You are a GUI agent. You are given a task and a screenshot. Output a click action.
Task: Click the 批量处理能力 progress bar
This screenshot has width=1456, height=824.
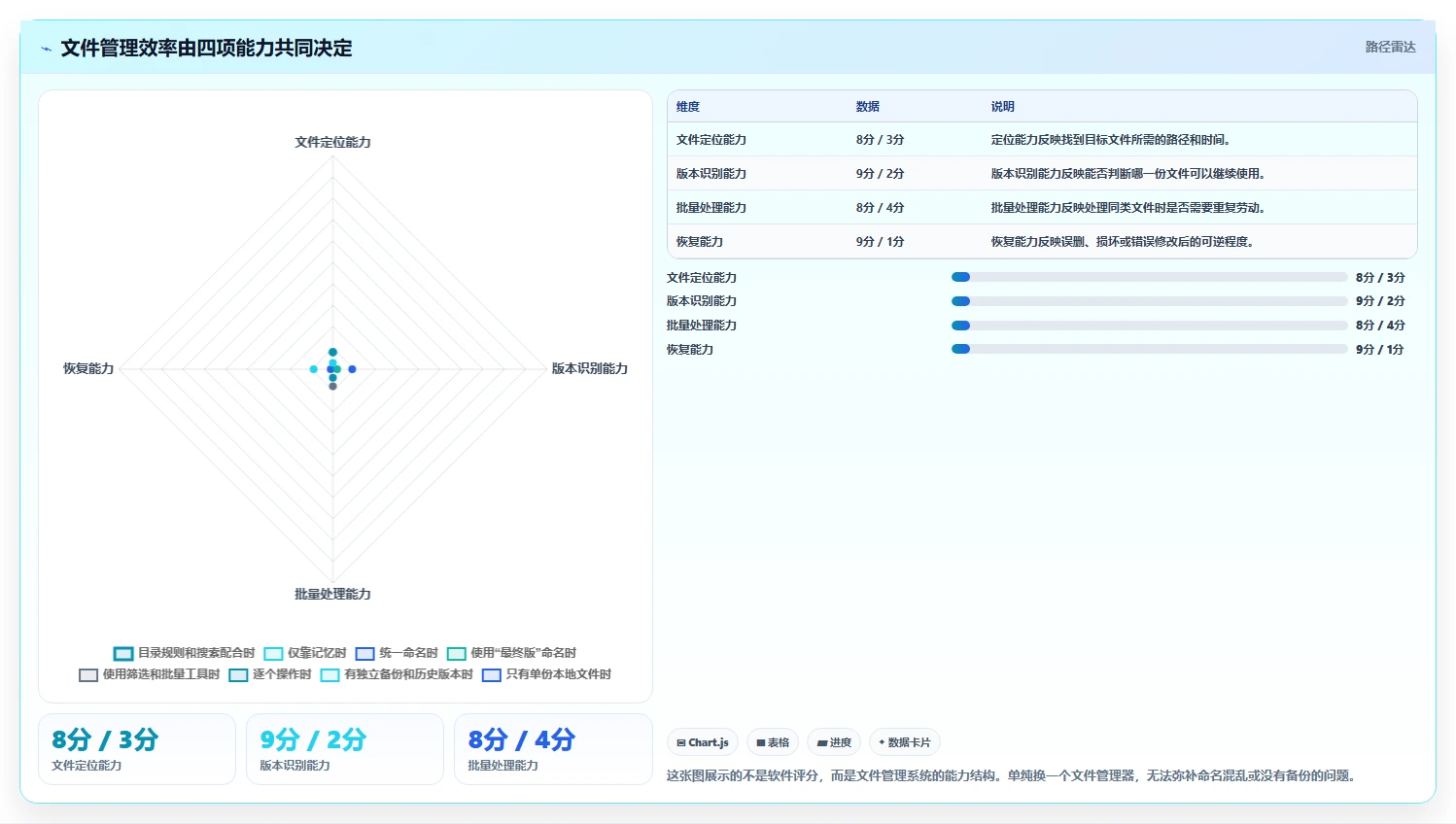point(1150,326)
